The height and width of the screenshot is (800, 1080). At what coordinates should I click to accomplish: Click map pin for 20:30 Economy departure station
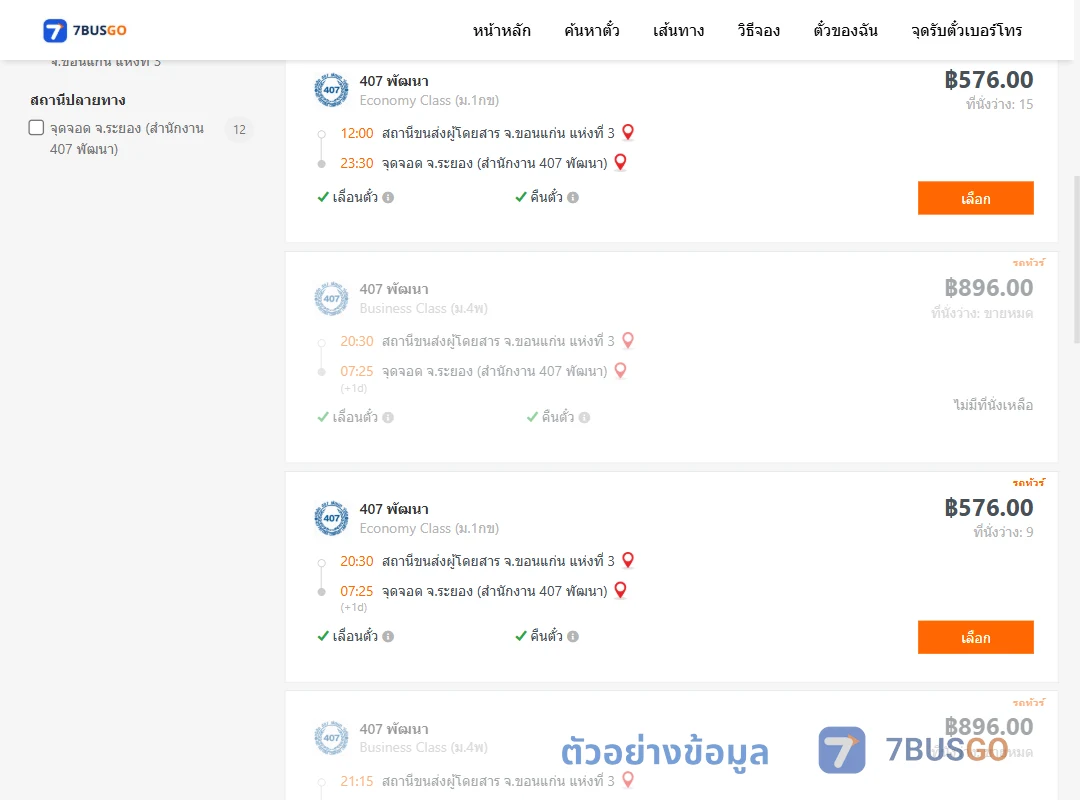pyautogui.click(x=627, y=560)
